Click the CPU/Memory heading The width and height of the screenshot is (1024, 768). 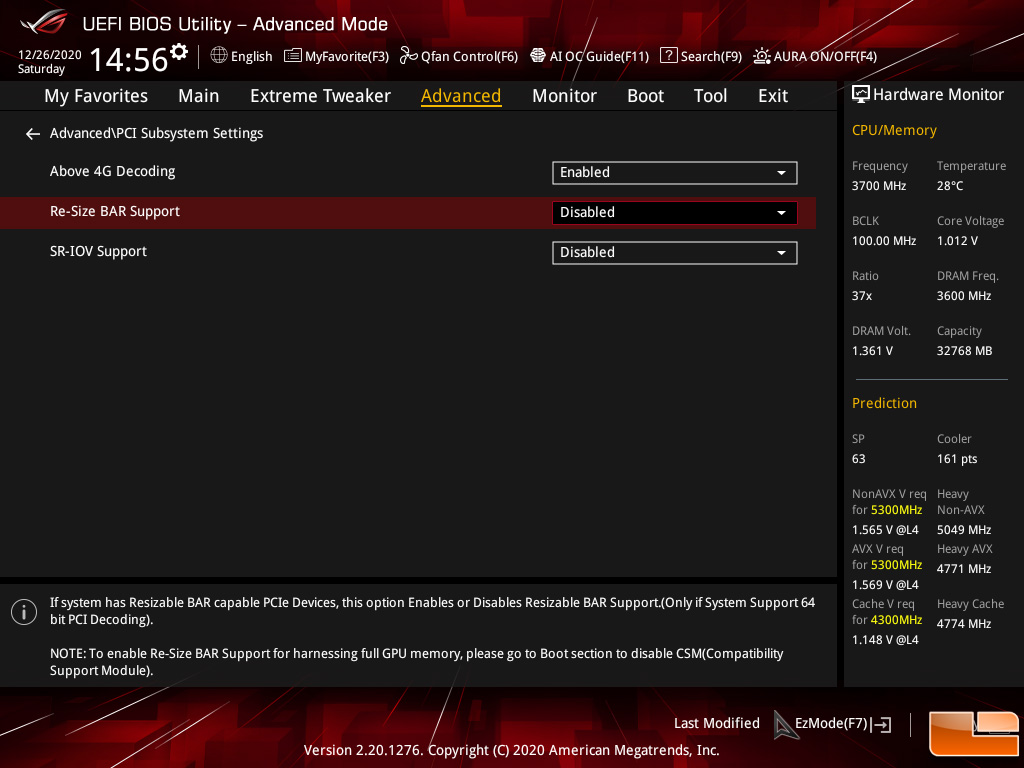(894, 131)
